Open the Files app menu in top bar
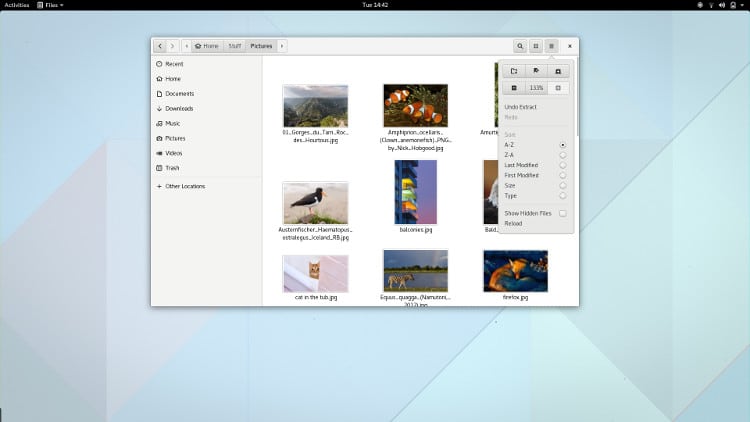This screenshot has height=422, width=750. pyautogui.click(x=54, y=5)
